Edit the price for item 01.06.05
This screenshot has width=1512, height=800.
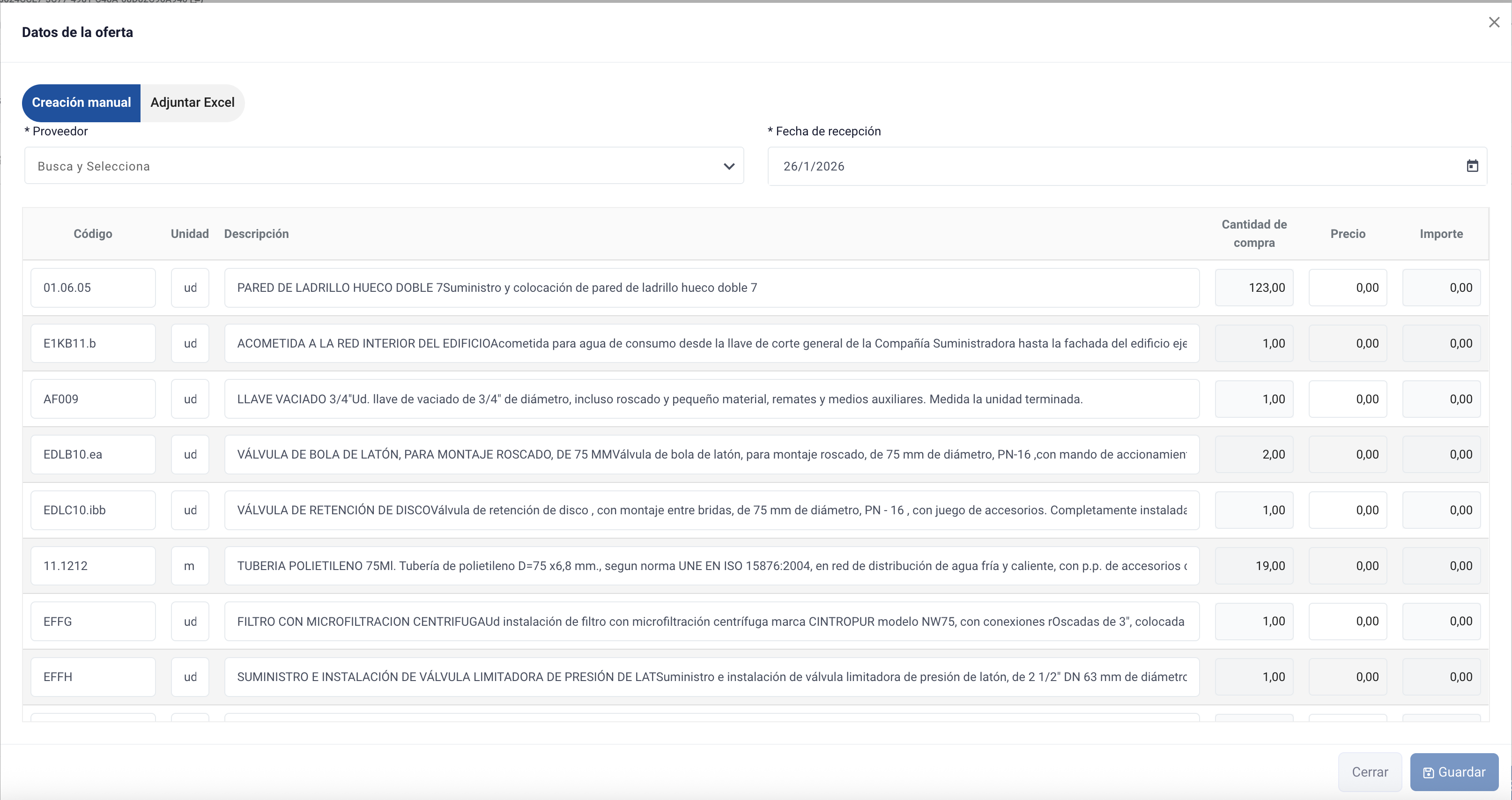point(1347,288)
